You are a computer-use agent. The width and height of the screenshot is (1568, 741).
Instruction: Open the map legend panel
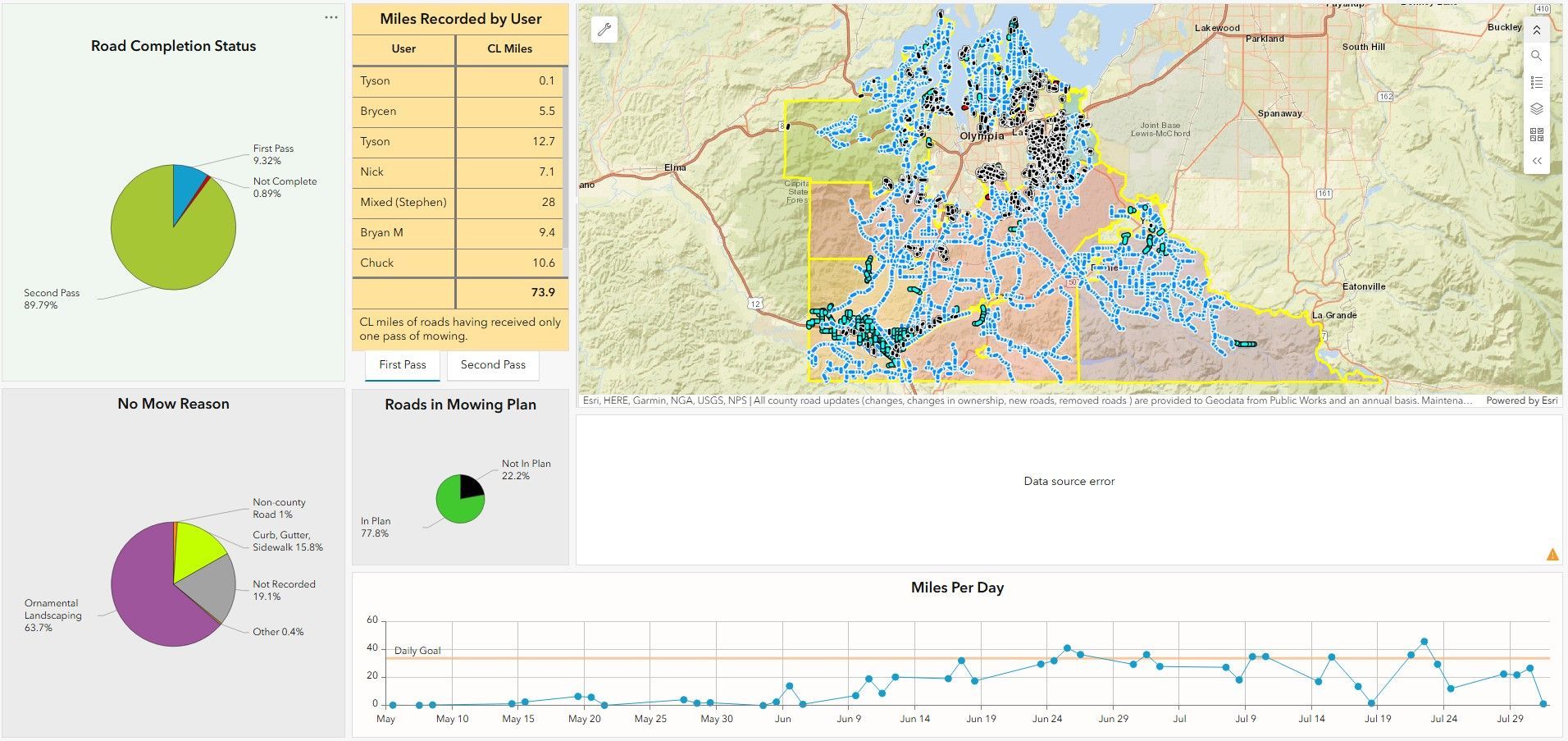[1536, 82]
